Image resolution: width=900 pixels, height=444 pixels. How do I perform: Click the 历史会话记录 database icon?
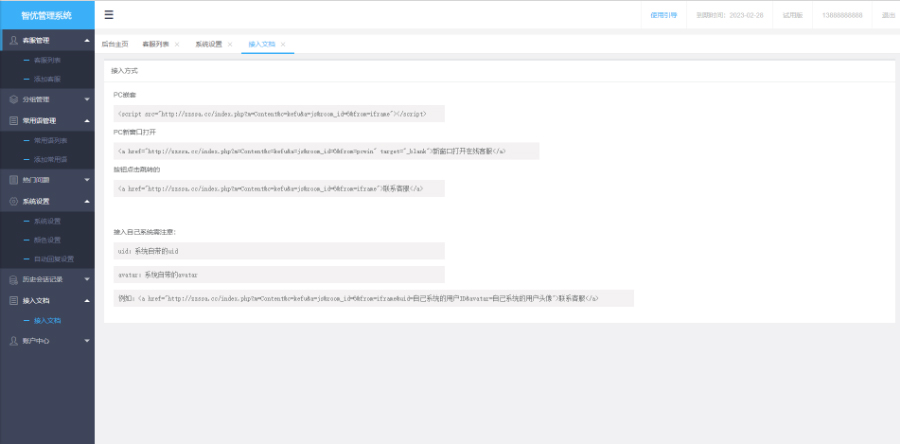click(x=14, y=279)
